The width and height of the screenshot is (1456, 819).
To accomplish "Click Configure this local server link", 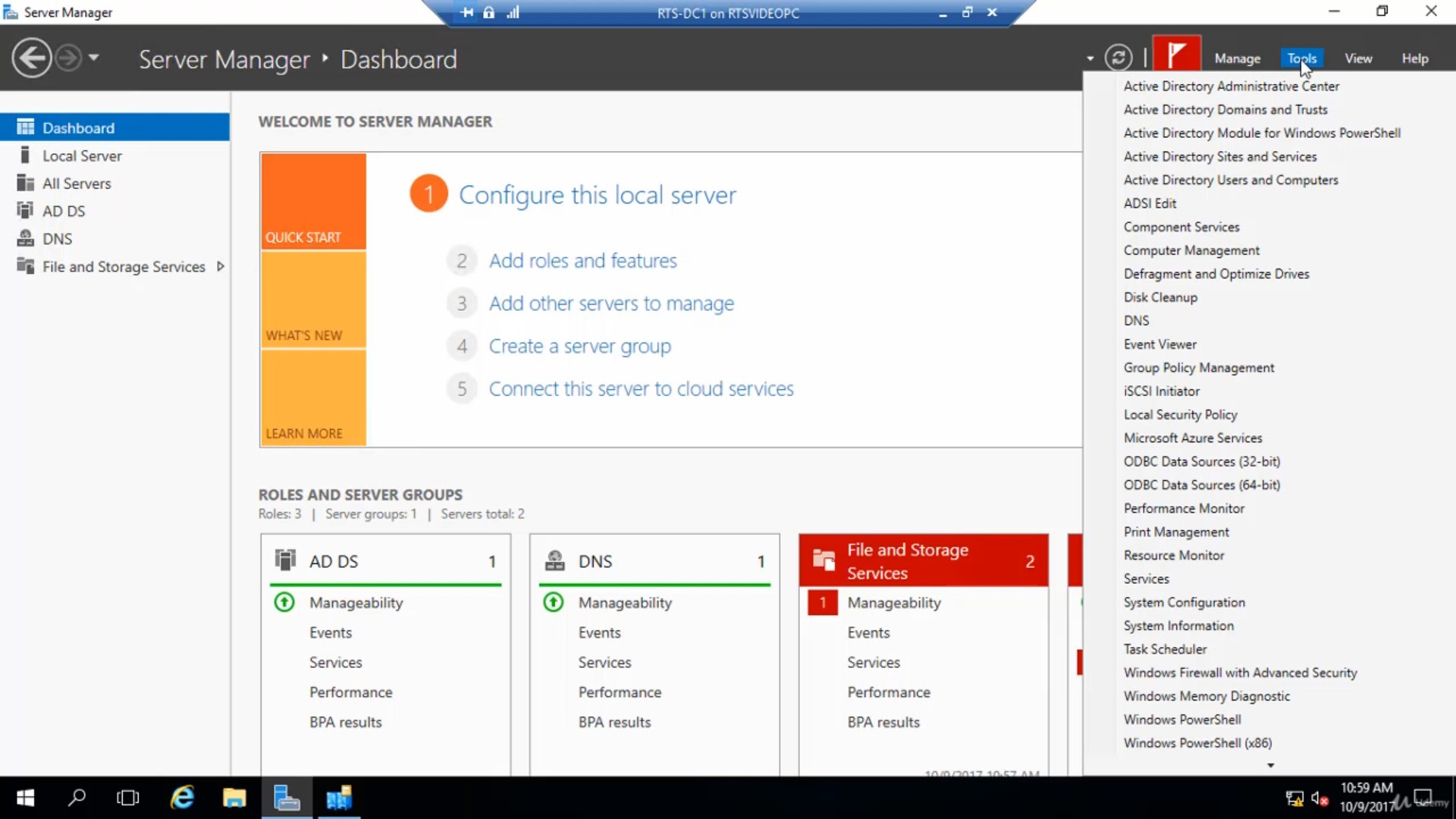I will 598,195.
